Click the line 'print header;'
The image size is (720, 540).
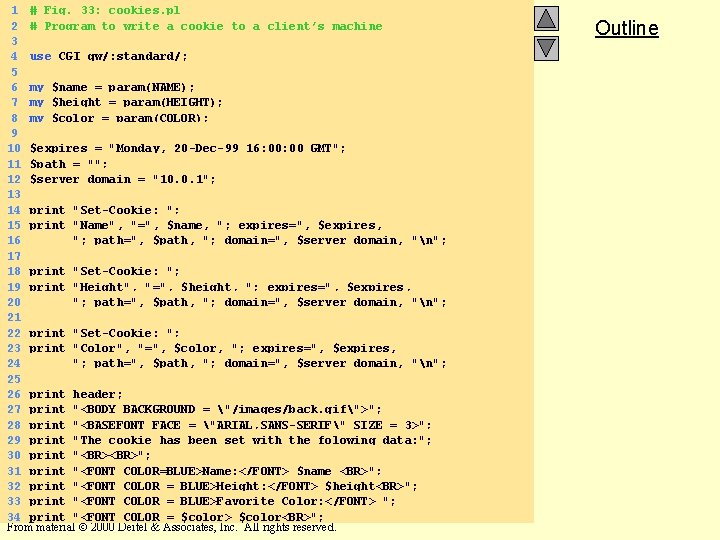coord(76,394)
